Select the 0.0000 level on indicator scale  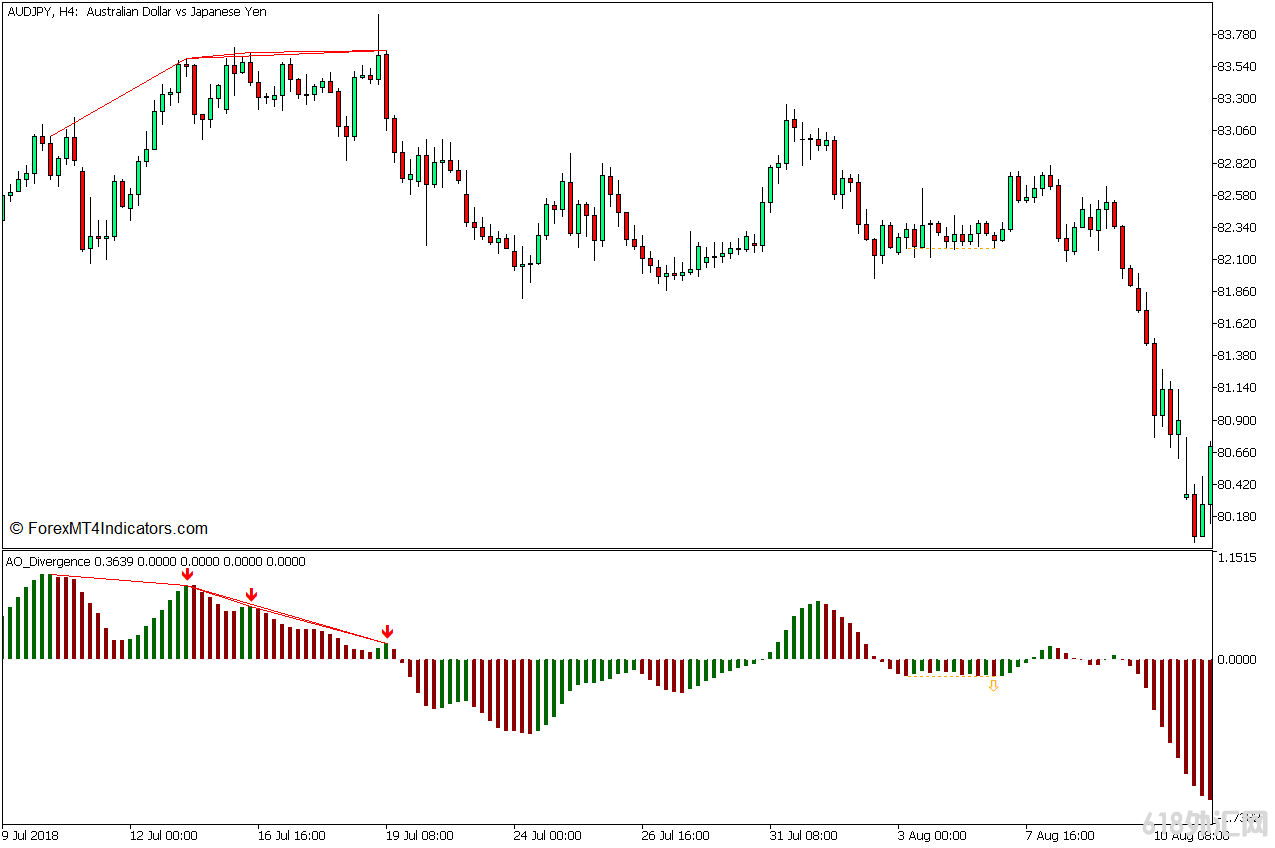tap(1237, 660)
